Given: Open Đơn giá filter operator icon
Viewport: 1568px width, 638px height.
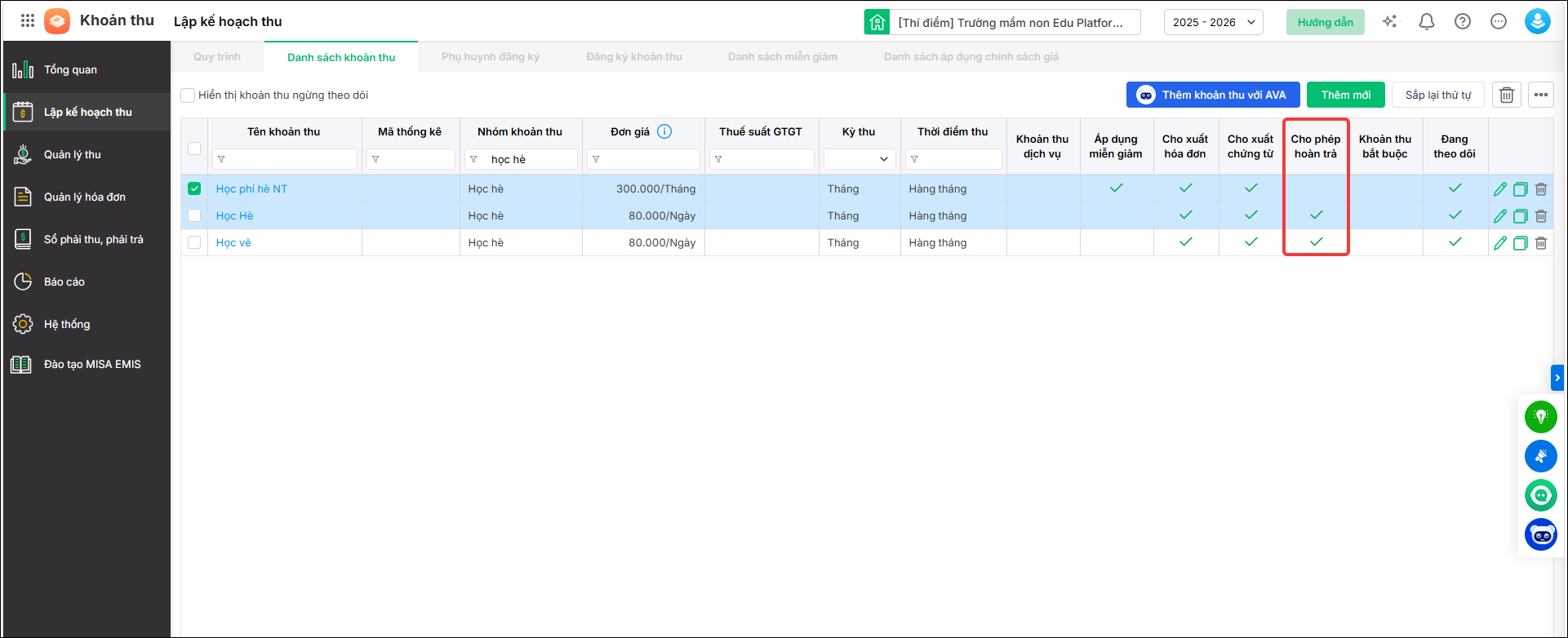Looking at the screenshot, I should tap(596, 159).
